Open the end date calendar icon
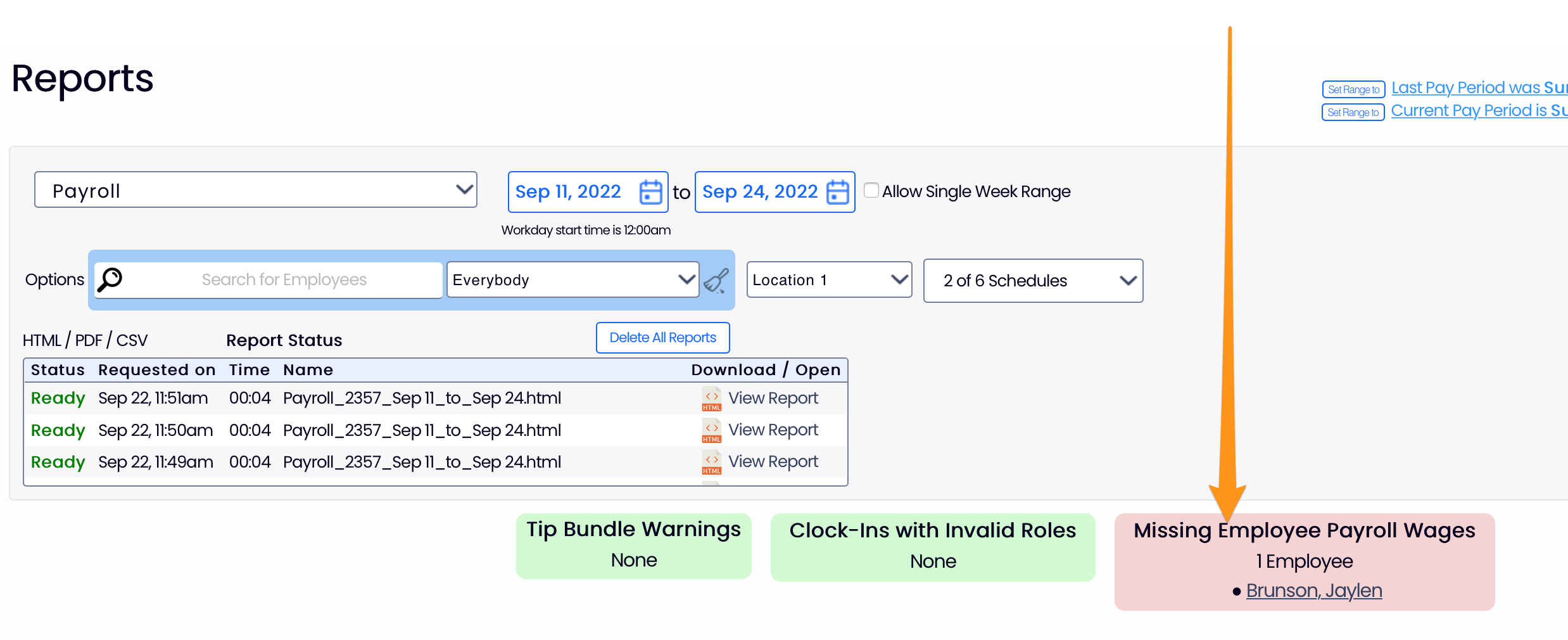 coord(837,192)
